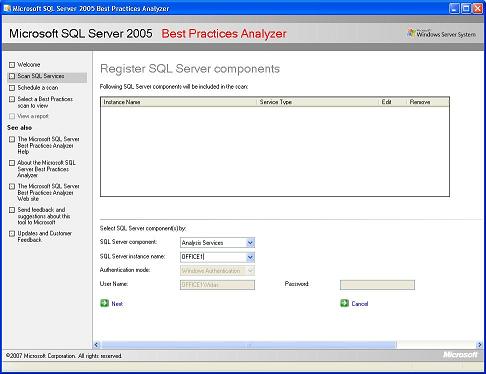The image size is (486, 374).
Task: Click the horizontal scrollbar thumb
Action: [x=249, y=345]
